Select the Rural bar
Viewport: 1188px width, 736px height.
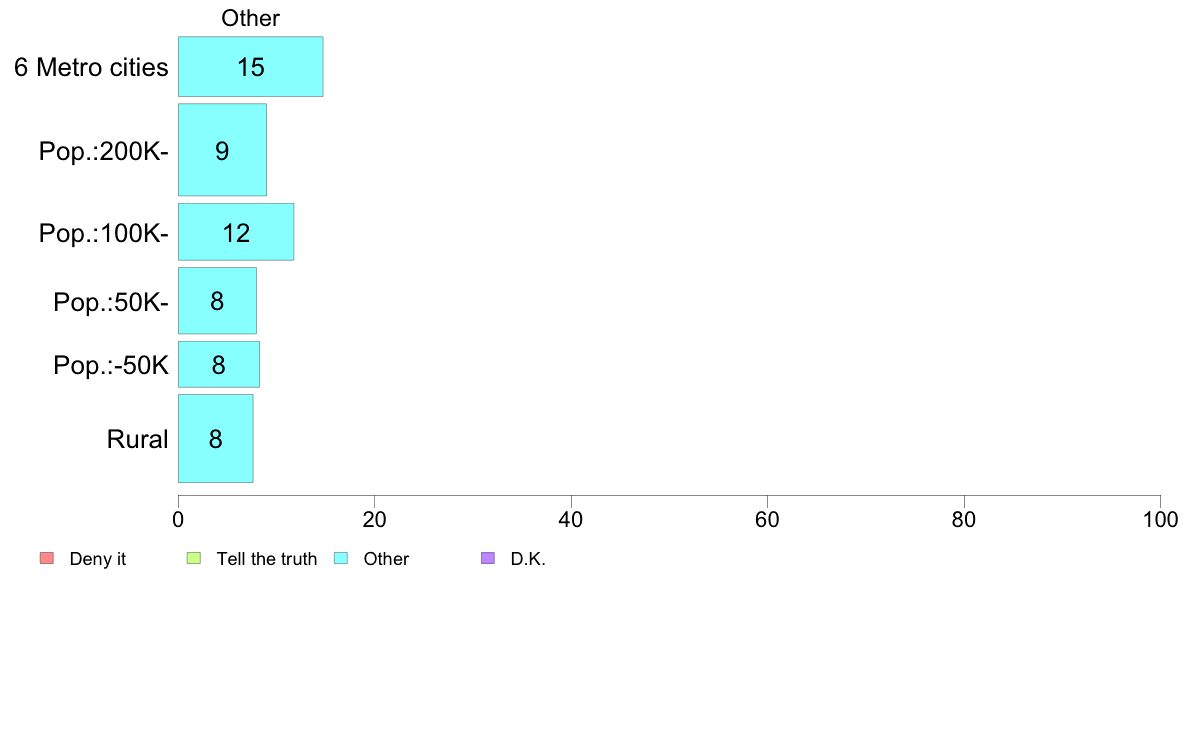point(215,438)
